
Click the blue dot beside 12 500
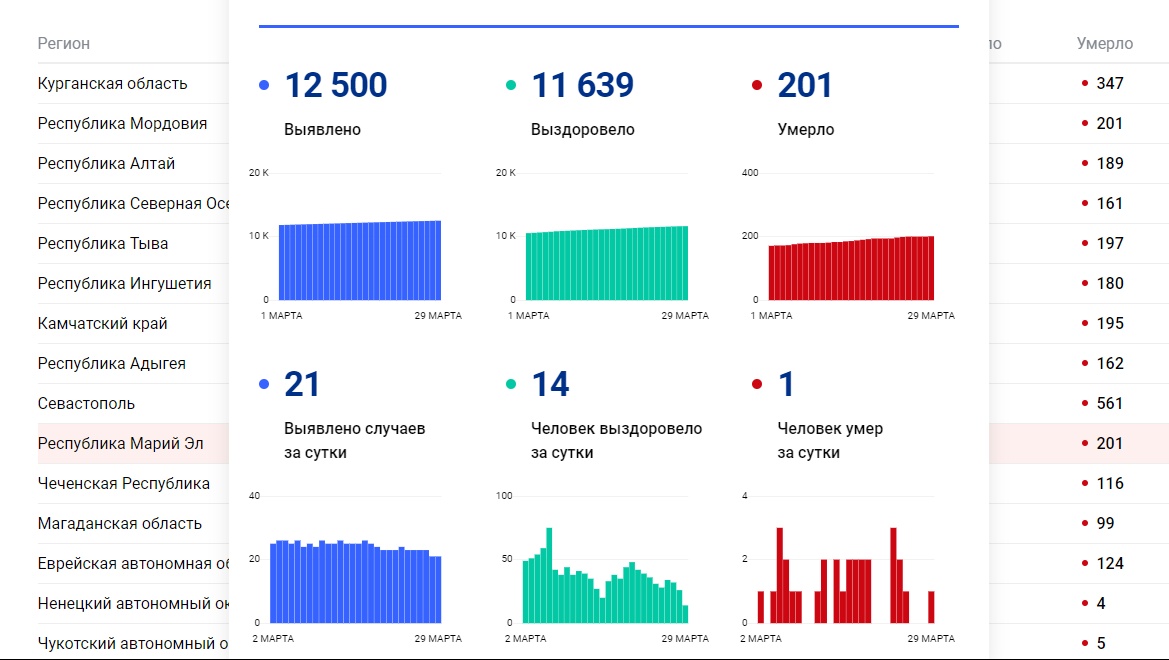[264, 86]
